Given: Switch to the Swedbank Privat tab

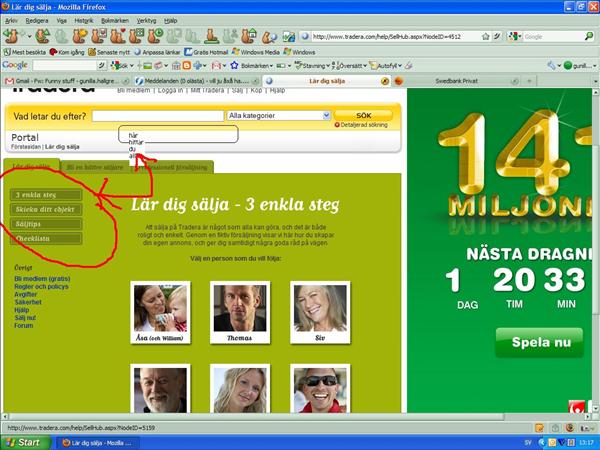Looking at the screenshot, I should (457, 81).
